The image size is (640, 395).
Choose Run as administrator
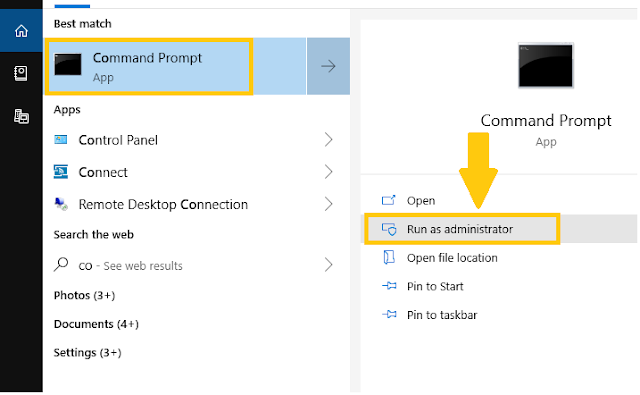coord(462,229)
